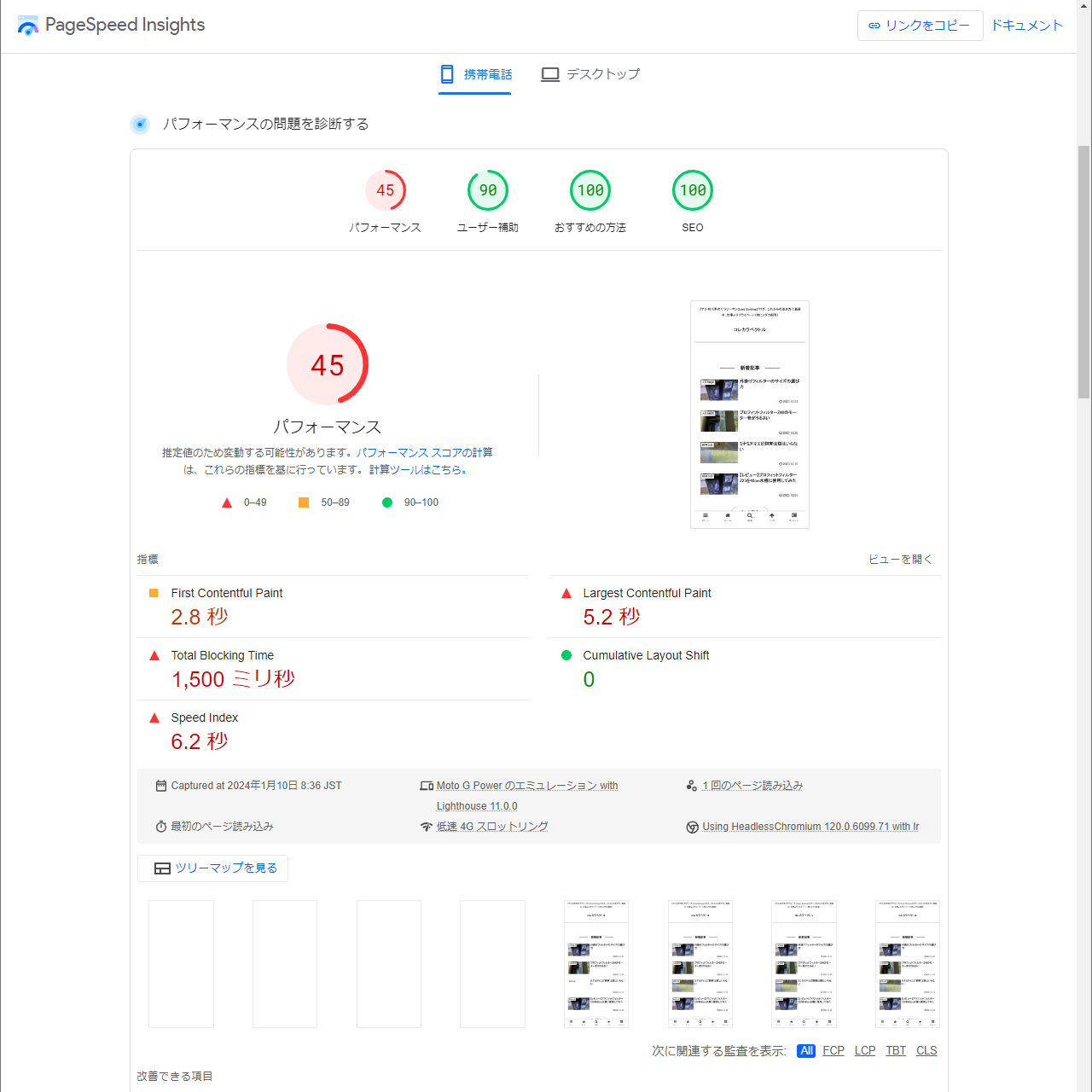Click the large 45 performance gauge
Viewport: 1092px width, 1092px height.
pos(328,364)
